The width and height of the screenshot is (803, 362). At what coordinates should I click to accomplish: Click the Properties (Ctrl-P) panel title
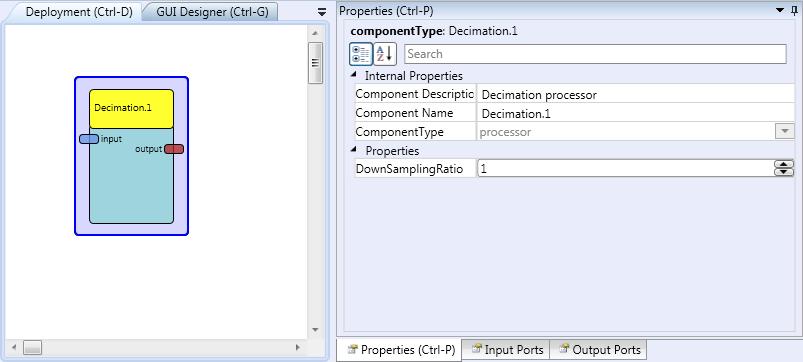coord(386,11)
